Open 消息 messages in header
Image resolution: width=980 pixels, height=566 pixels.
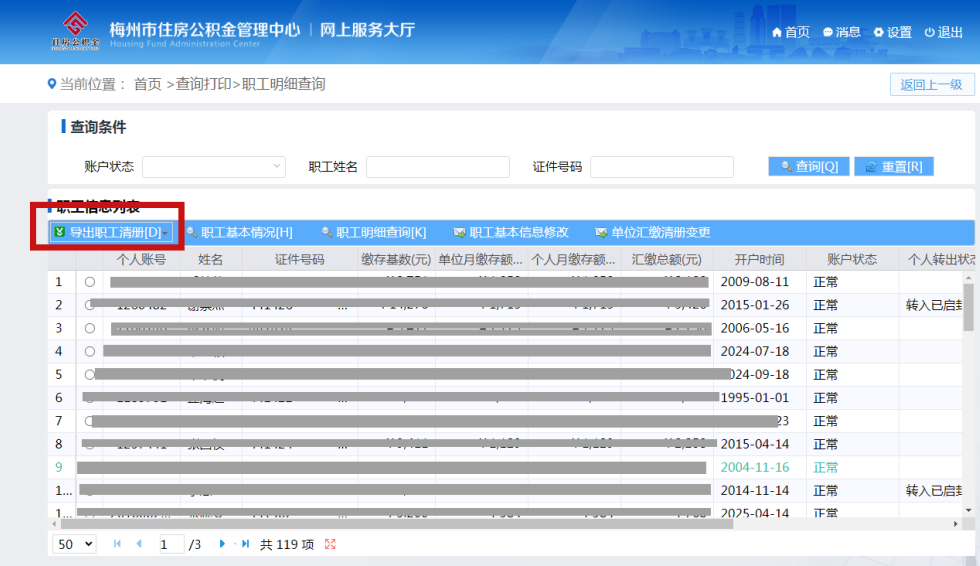coord(842,32)
